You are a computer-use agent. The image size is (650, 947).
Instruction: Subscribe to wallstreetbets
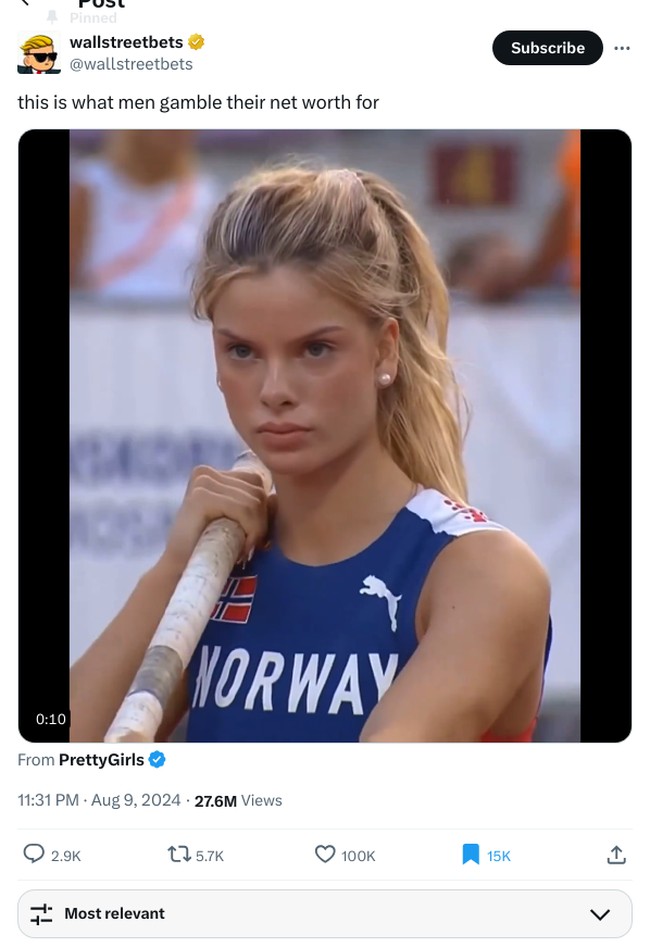pyautogui.click(x=547, y=48)
